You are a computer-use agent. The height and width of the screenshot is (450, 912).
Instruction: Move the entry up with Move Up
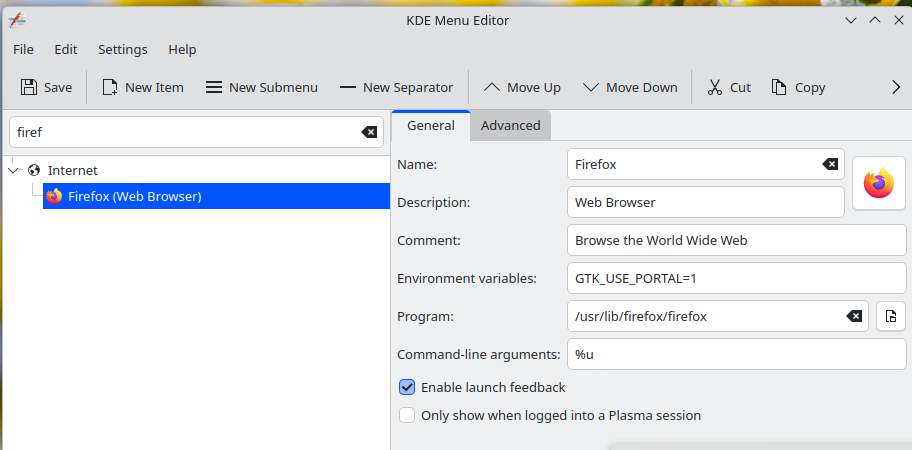522,88
